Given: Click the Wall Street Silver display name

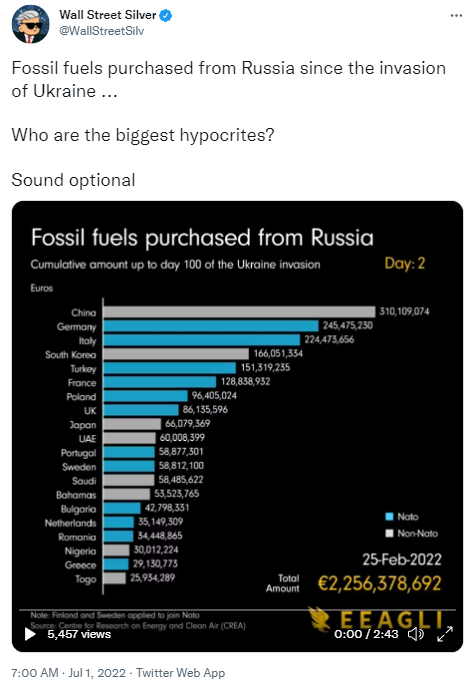Looking at the screenshot, I should tap(108, 15).
